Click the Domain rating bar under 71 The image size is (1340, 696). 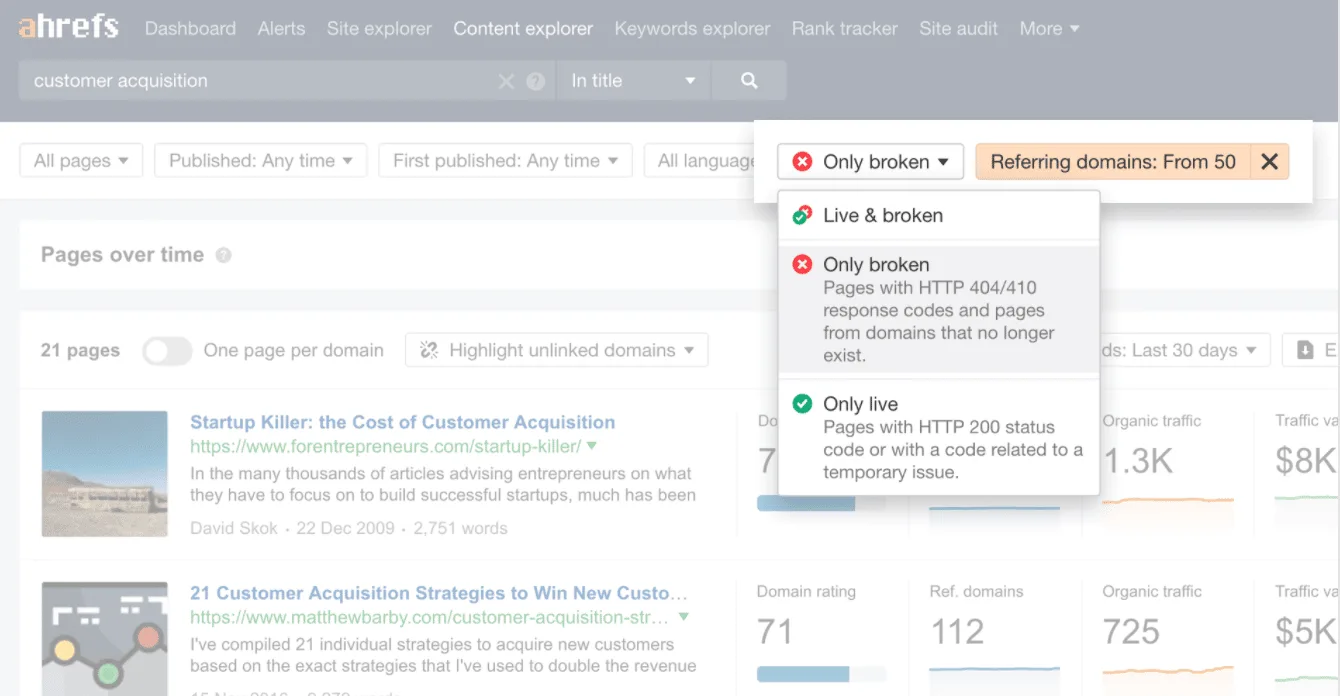click(x=821, y=674)
